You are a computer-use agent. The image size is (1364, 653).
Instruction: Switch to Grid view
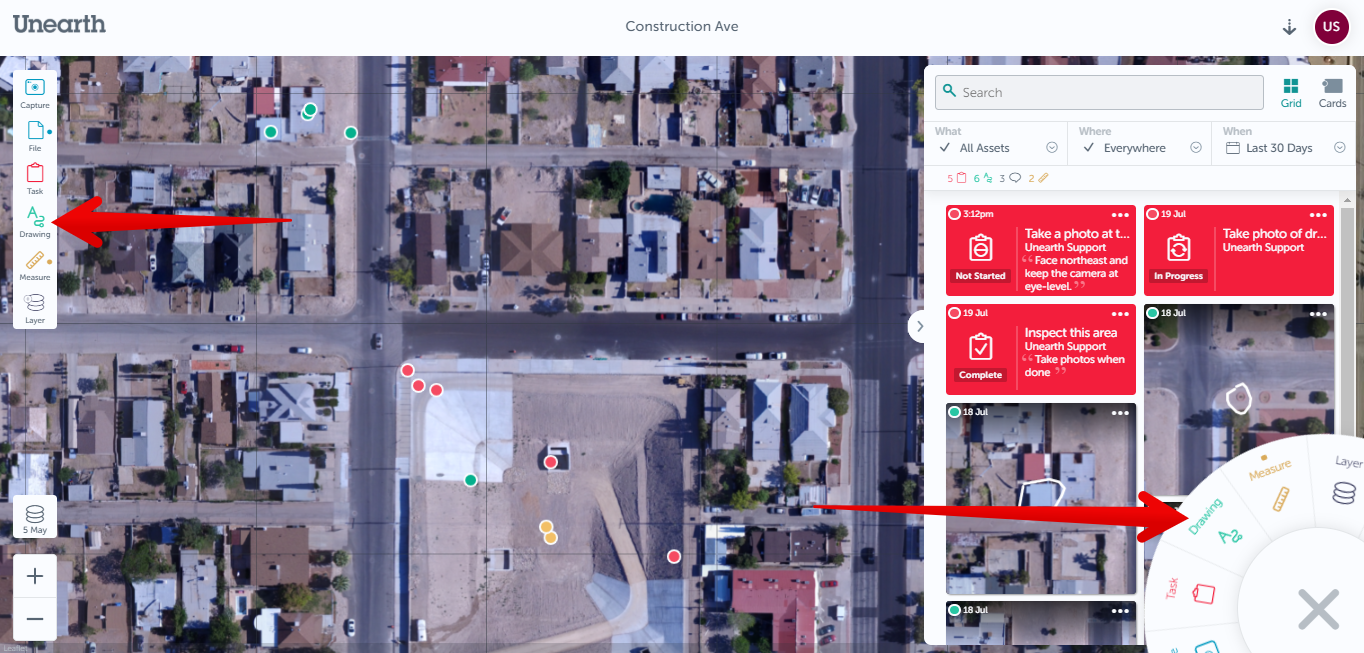(1291, 93)
